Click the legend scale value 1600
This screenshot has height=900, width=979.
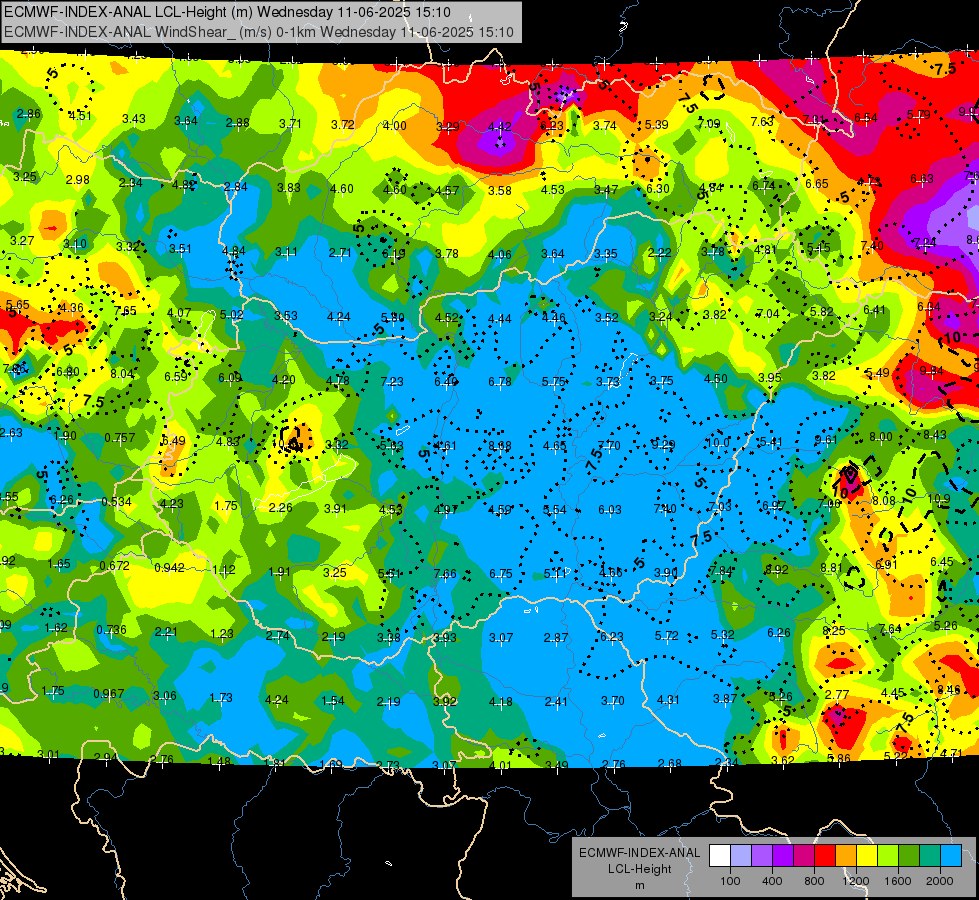[898, 881]
